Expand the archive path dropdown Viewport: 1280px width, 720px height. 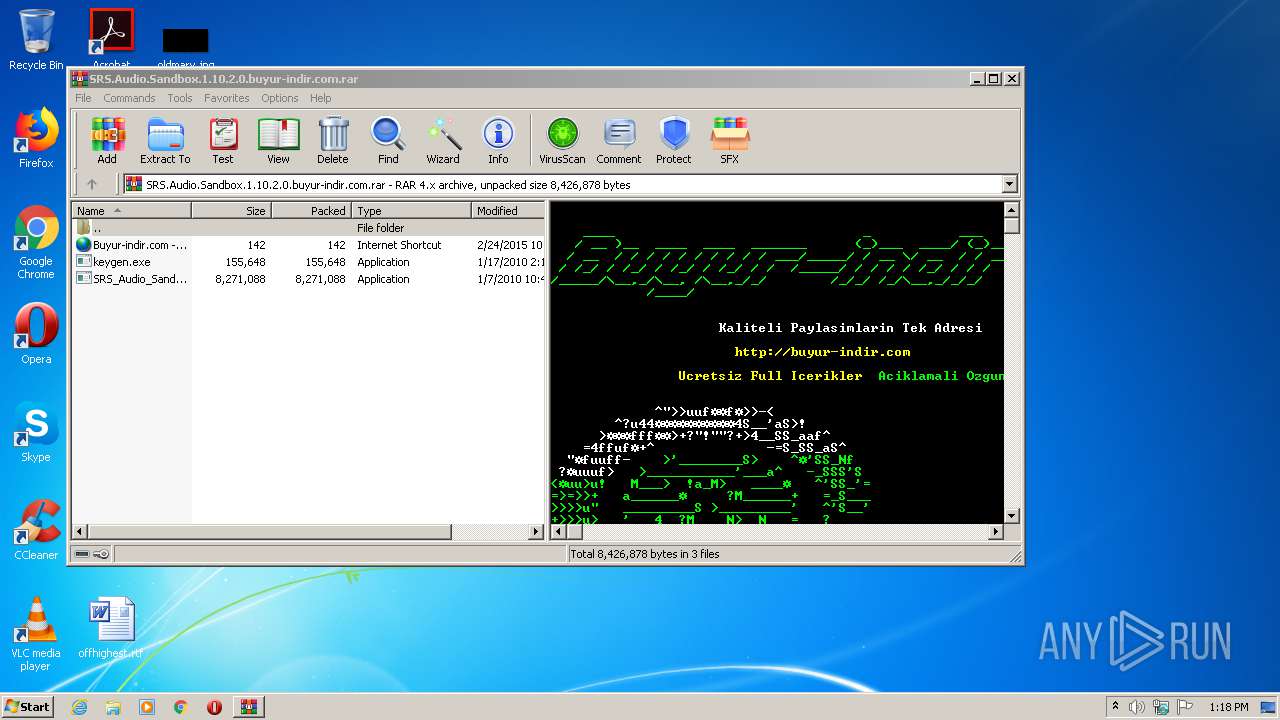coord(1009,184)
